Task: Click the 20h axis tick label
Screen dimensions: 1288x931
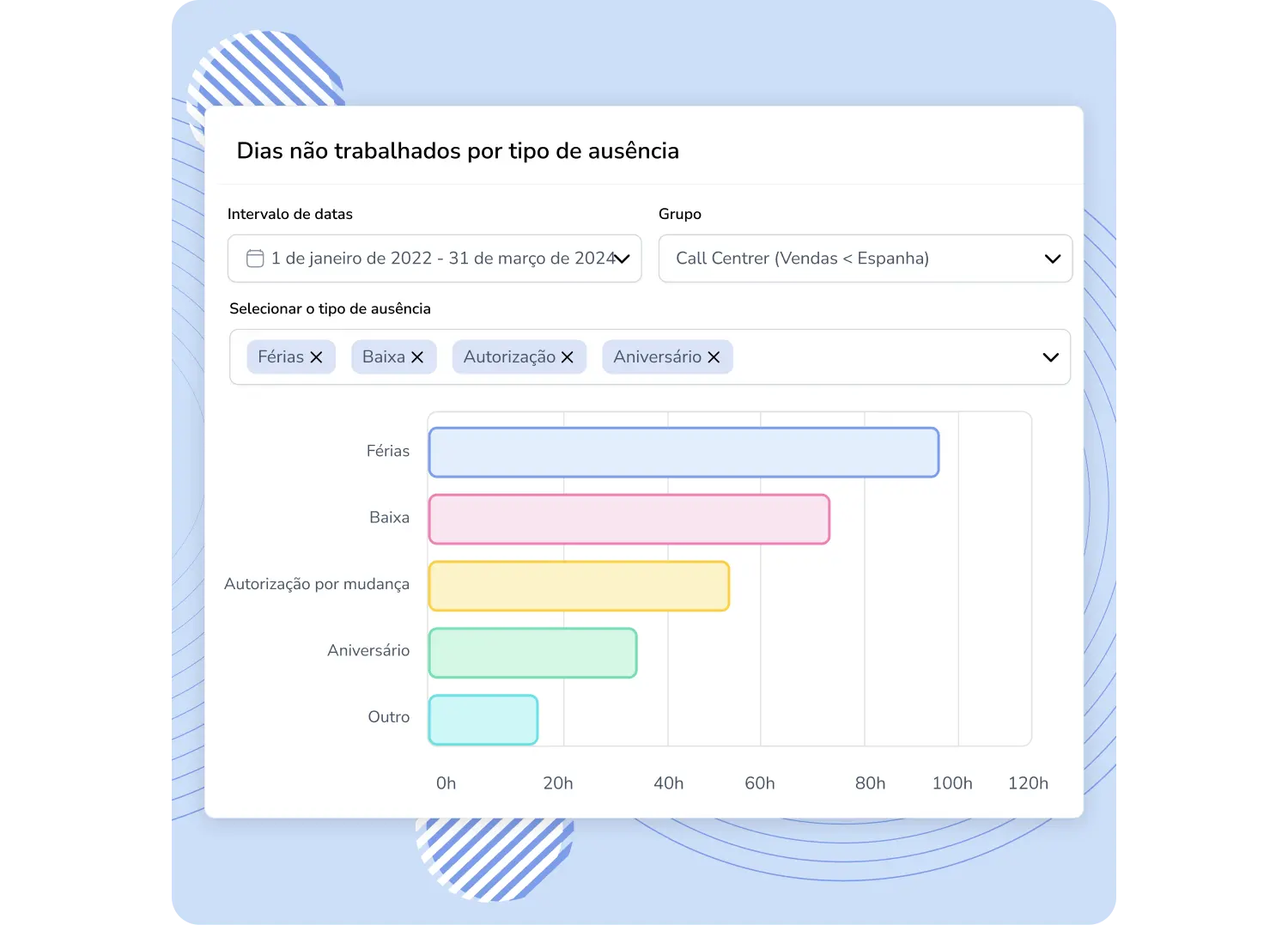Action: (x=558, y=783)
